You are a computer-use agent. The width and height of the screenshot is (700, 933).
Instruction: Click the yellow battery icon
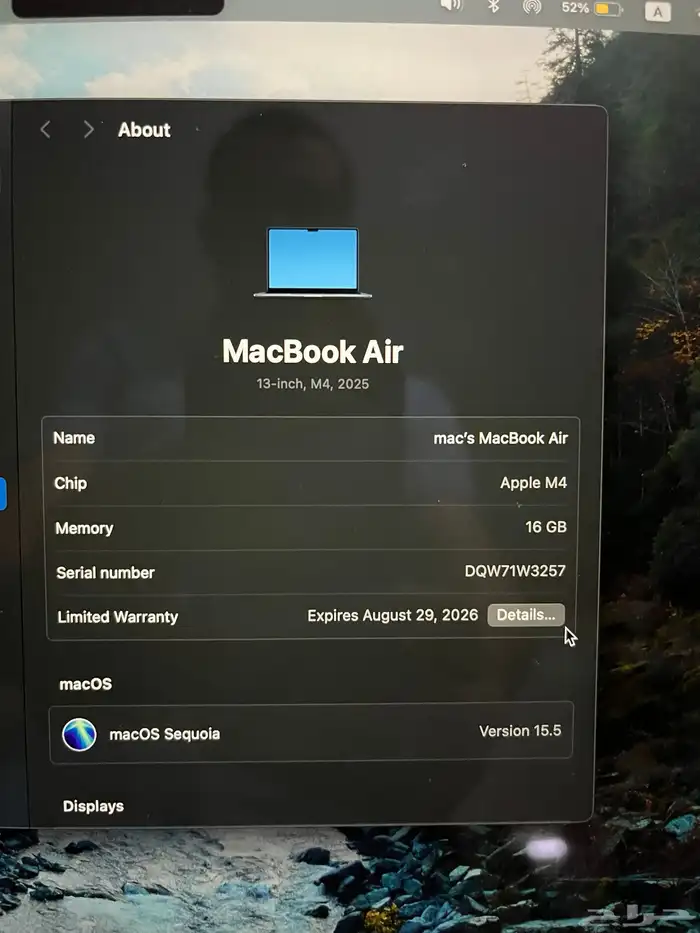(x=608, y=9)
